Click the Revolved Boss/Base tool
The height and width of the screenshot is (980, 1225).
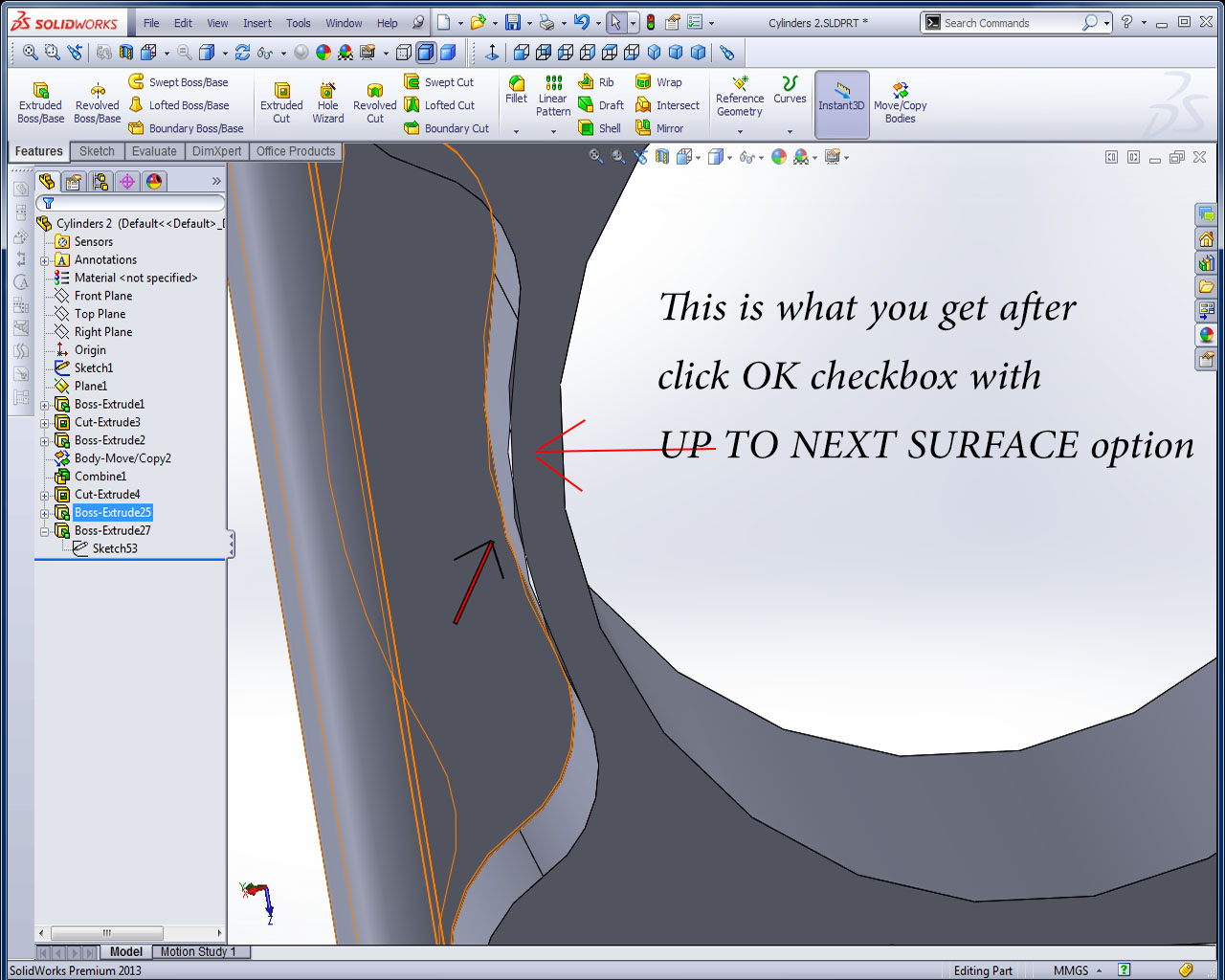(x=98, y=103)
